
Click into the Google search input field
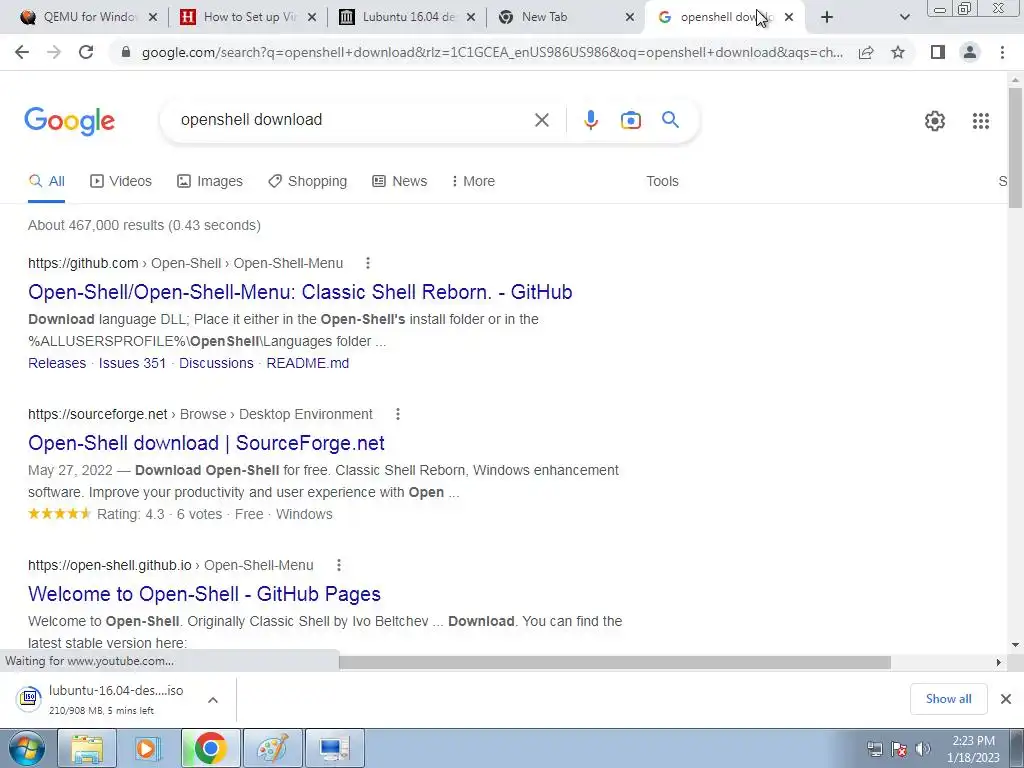[353, 120]
